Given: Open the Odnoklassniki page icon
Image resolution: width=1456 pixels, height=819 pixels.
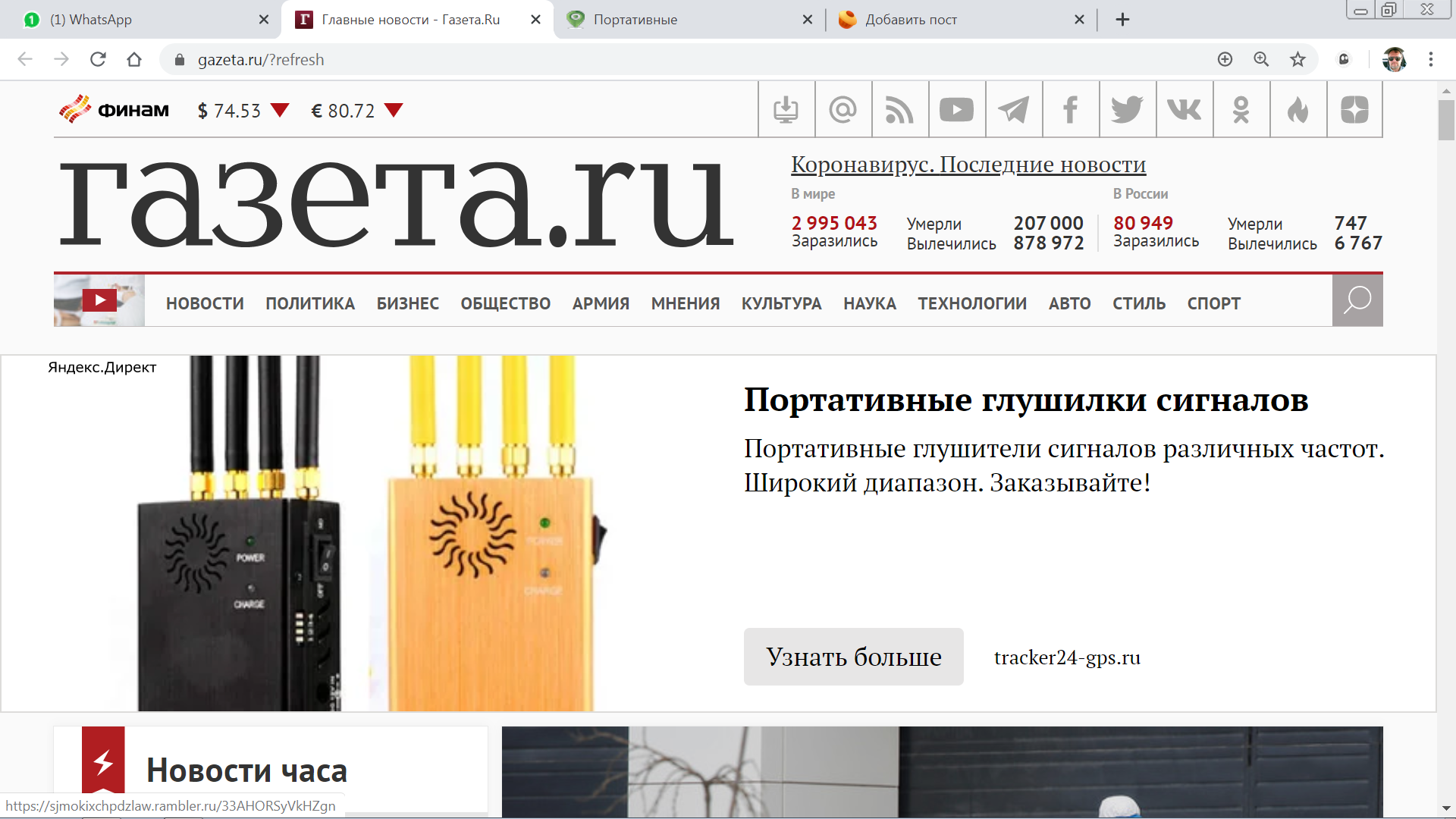Looking at the screenshot, I should 1241,109.
